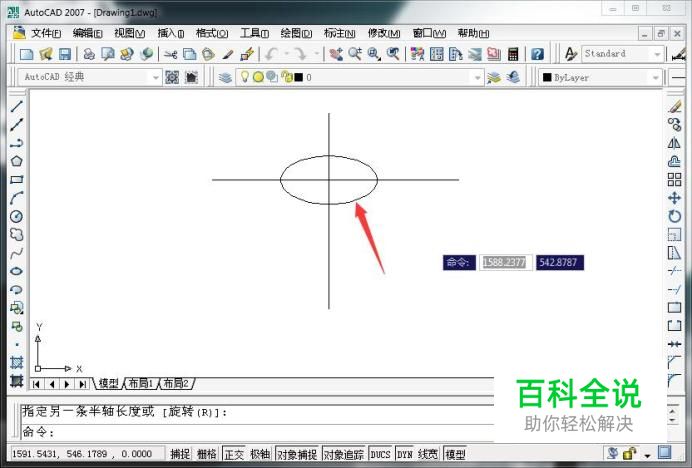
Task: Open the 绘图(D) menu
Action: tap(296, 33)
